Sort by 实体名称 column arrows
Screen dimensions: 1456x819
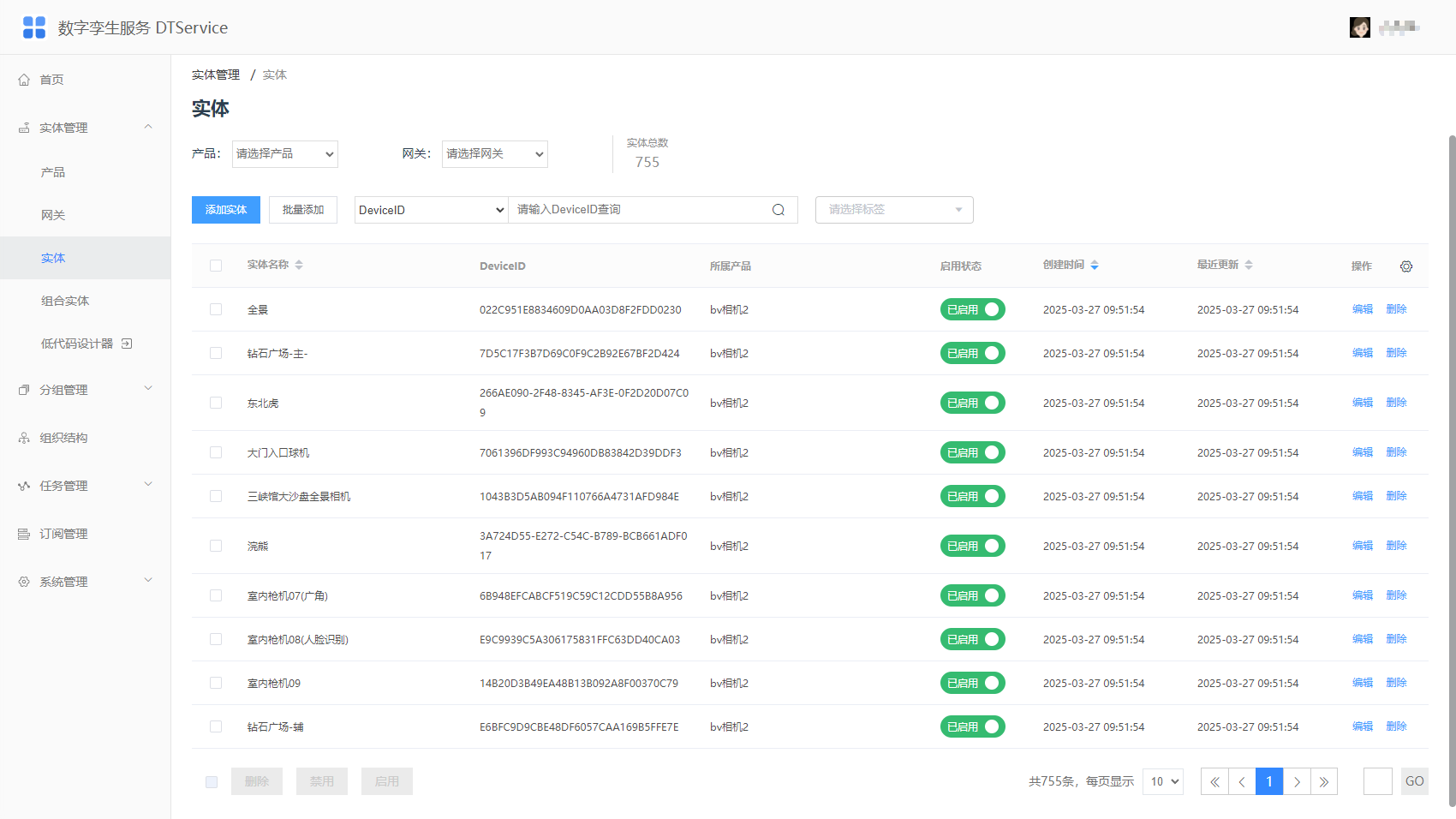(x=299, y=265)
